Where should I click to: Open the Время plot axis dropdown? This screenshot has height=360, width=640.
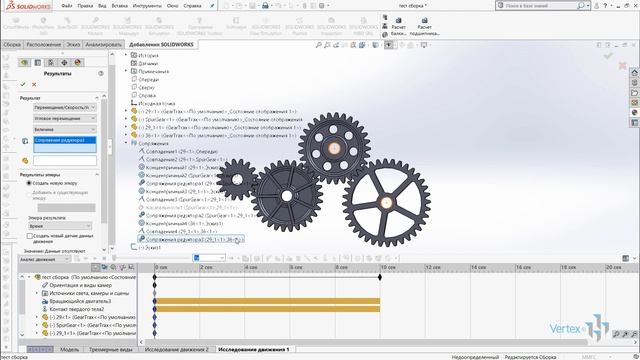coord(60,226)
